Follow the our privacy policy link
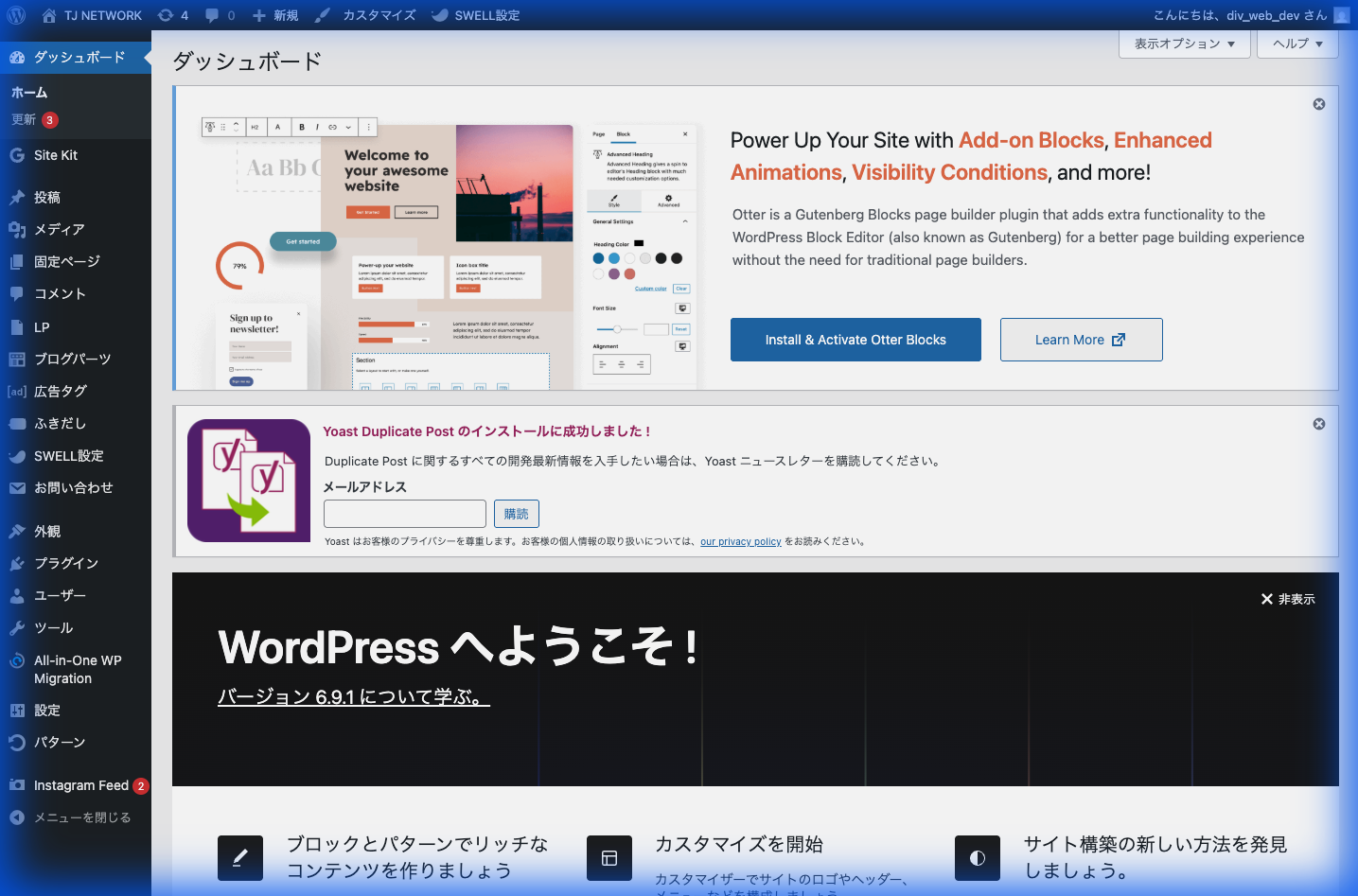 (740, 542)
